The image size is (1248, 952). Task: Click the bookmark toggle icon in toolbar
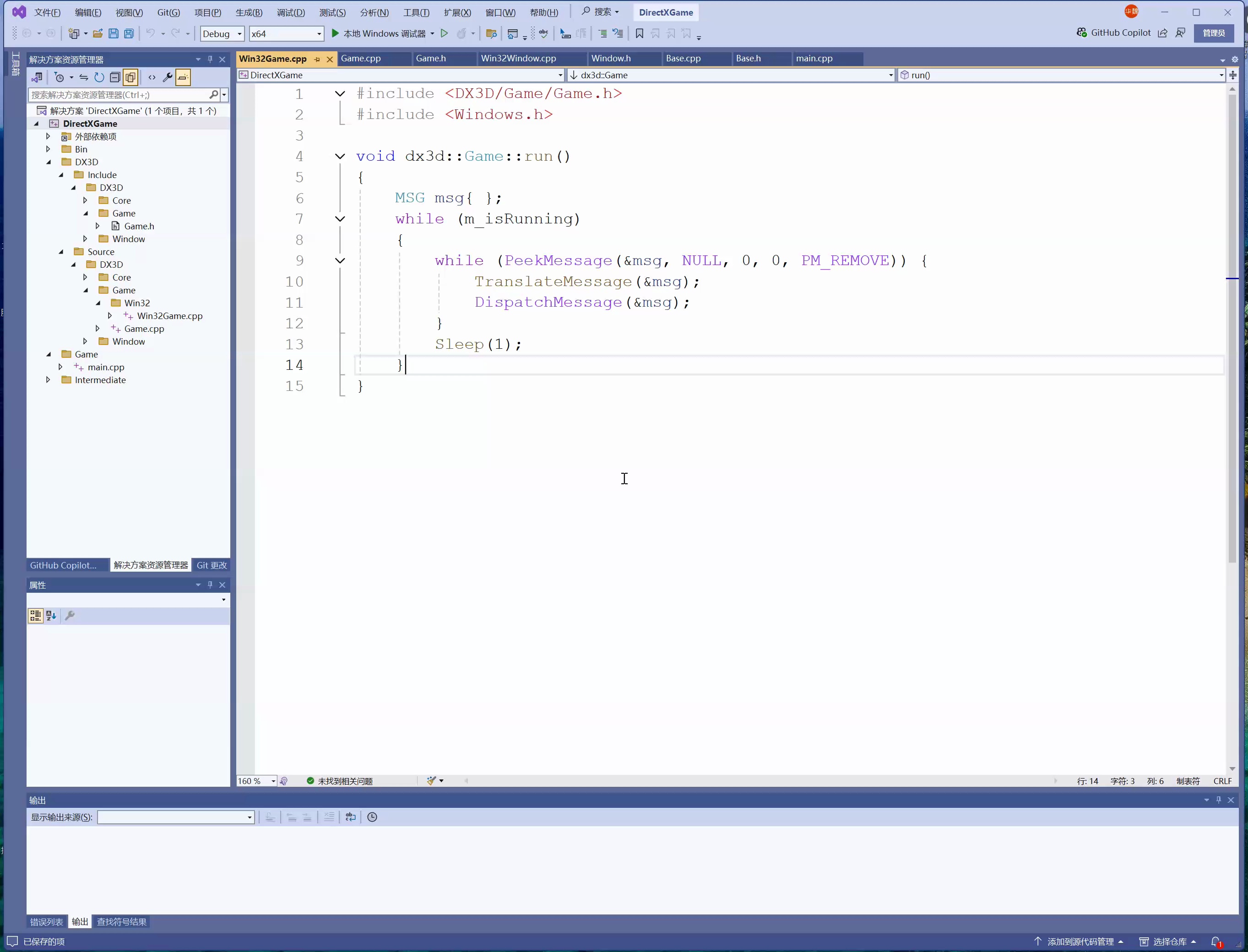tap(639, 33)
